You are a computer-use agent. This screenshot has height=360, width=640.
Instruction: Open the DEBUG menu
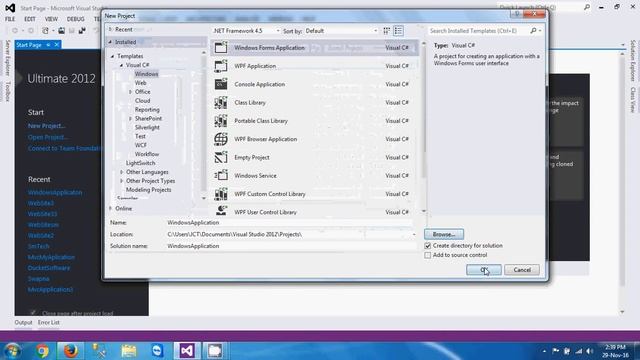coord(76,19)
